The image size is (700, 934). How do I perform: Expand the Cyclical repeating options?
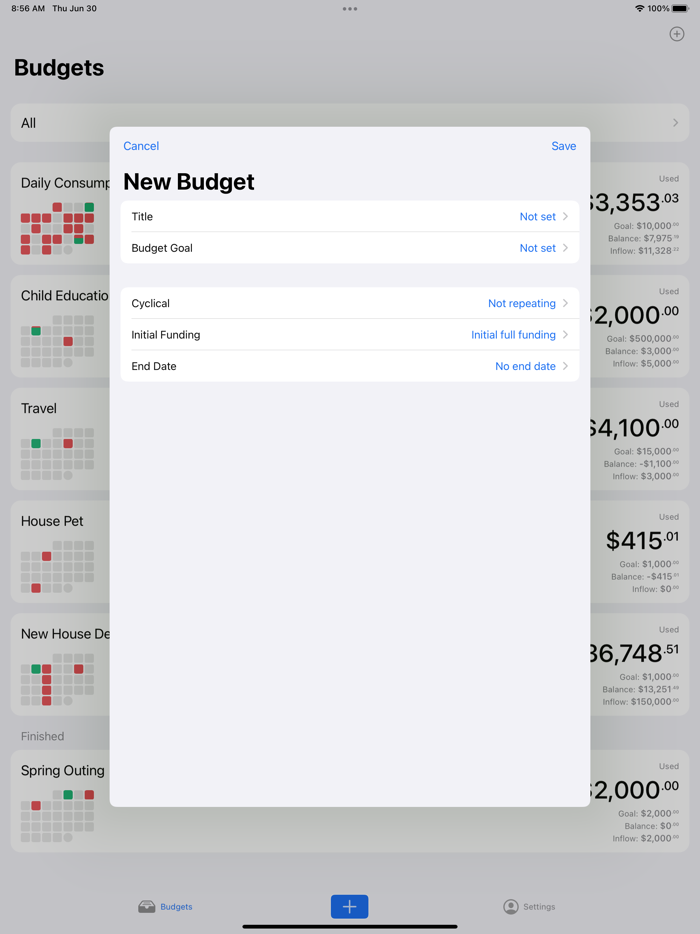350,303
